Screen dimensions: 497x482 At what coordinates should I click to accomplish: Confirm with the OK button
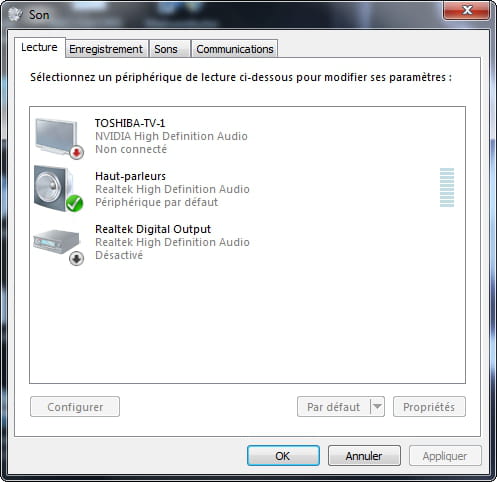[x=283, y=456]
